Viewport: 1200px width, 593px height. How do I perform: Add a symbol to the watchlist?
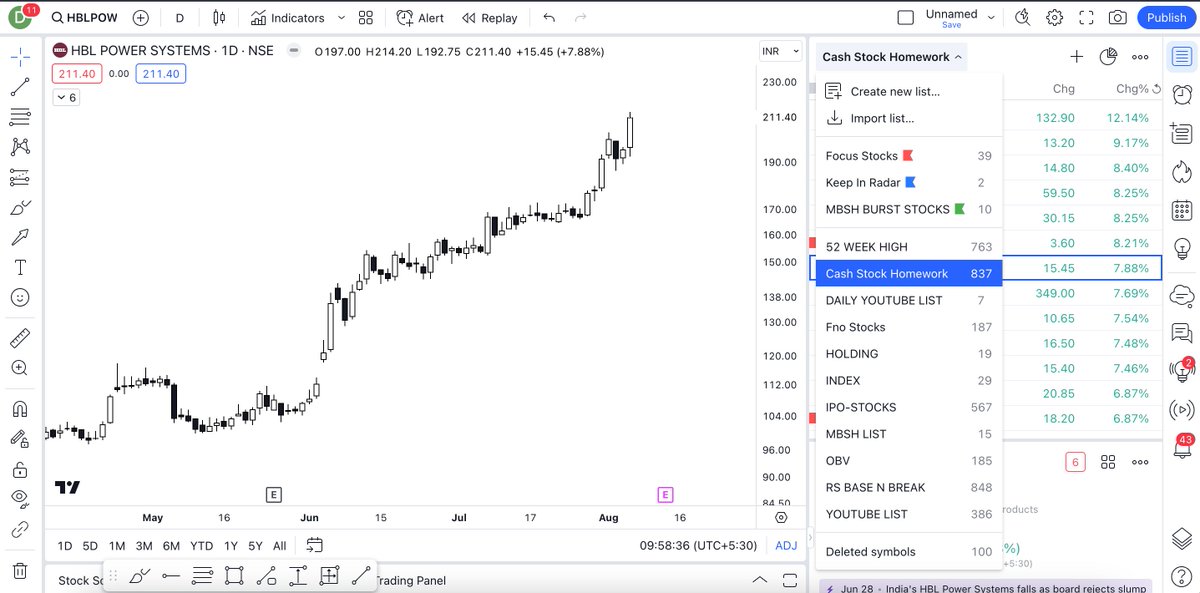pos(1076,57)
